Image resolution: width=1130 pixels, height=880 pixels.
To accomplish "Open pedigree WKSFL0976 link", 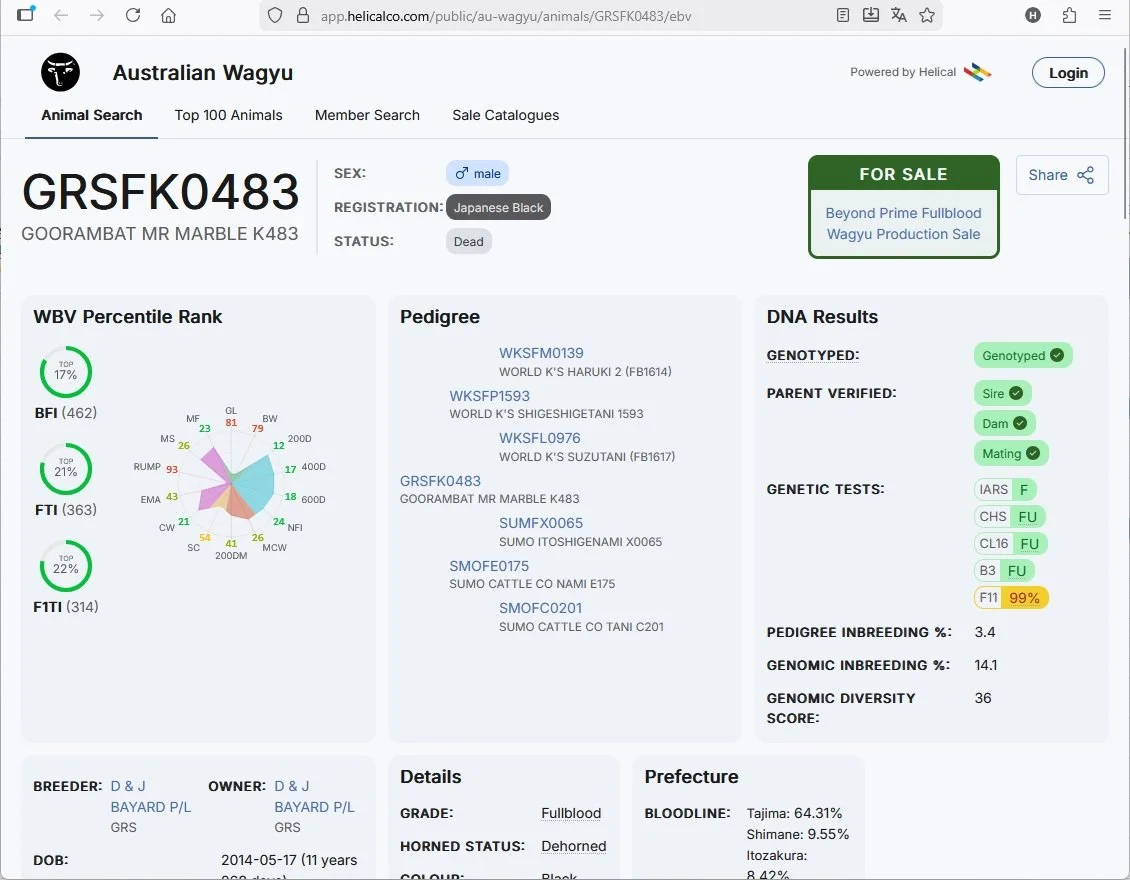I will click(540, 438).
